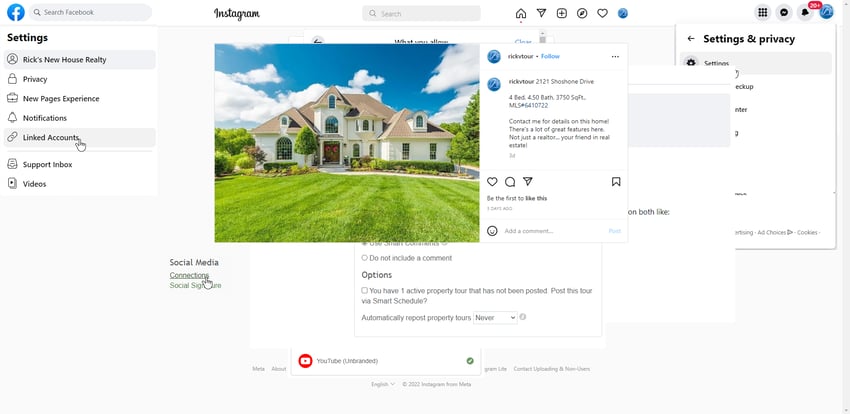Viewport: 850px width, 414px height.
Task: Share the post via paper plane icon
Action: [527, 182]
